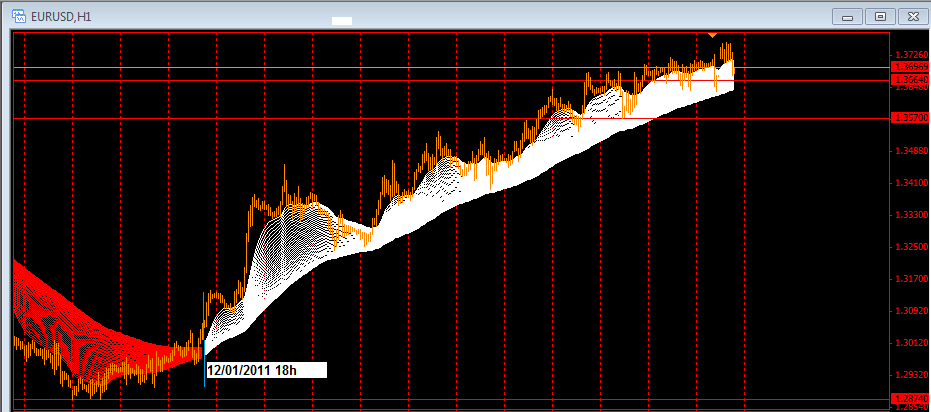Image resolution: width=931 pixels, height=412 pixels.
Task: Select the 12/01/2011 18h date label
Action: click(265, 370)
